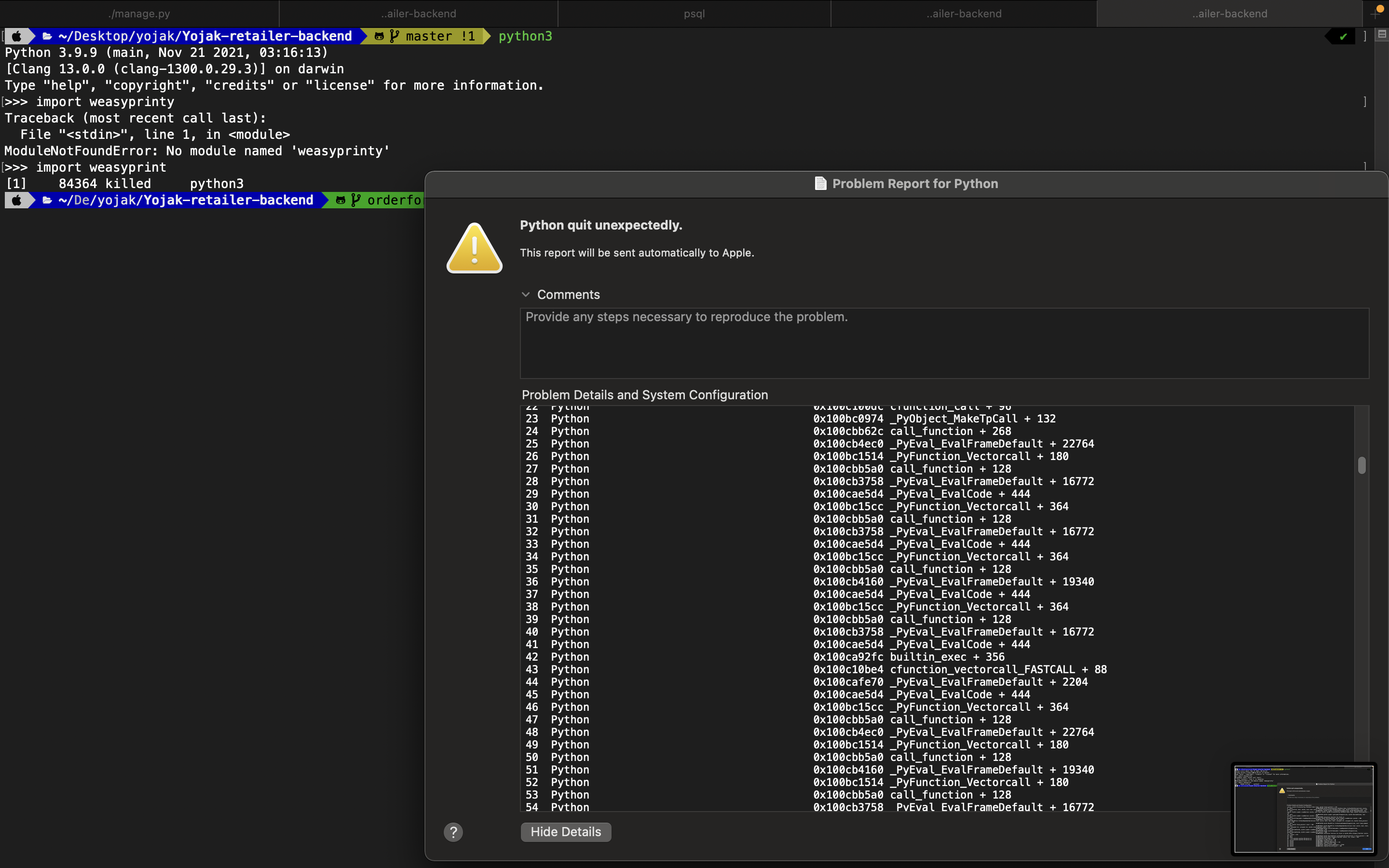Click the split-pane icon in the top-right corner
1389x868 pixels.
1382,35
